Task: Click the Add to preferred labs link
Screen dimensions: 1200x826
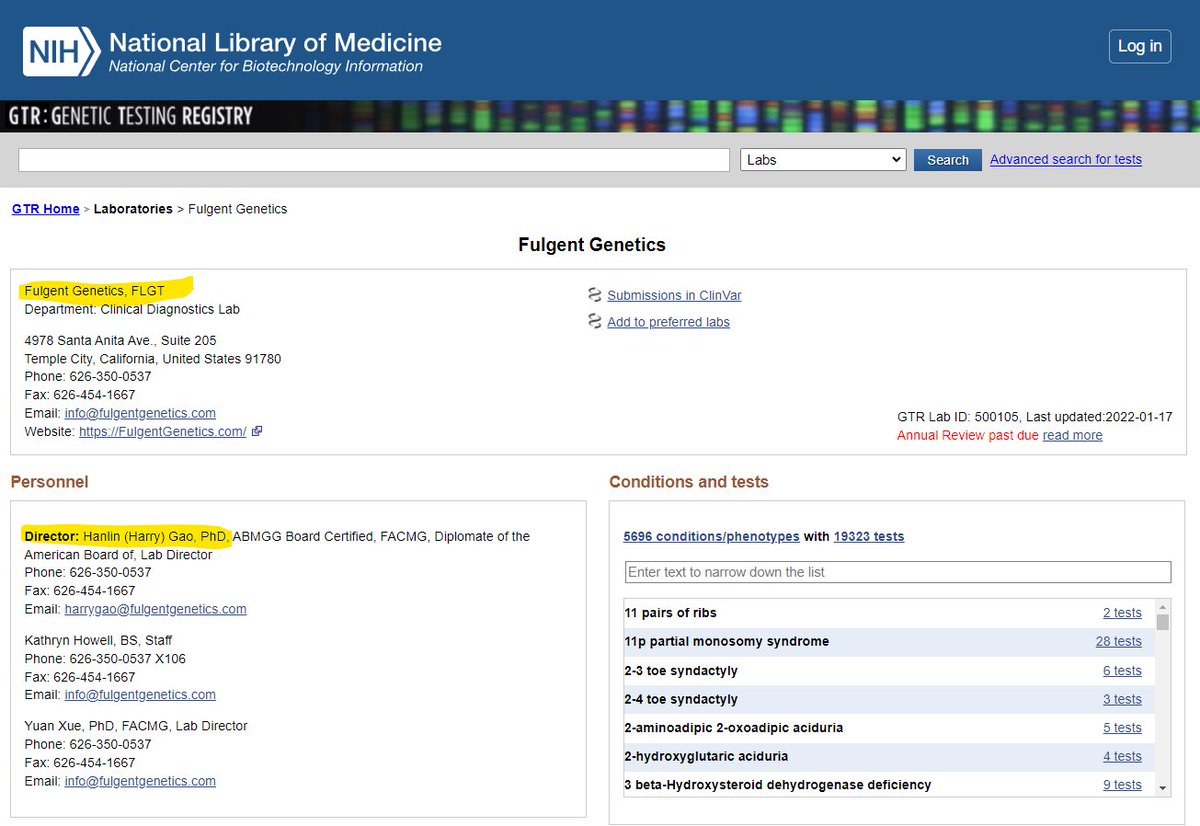Action: [668, 322]
